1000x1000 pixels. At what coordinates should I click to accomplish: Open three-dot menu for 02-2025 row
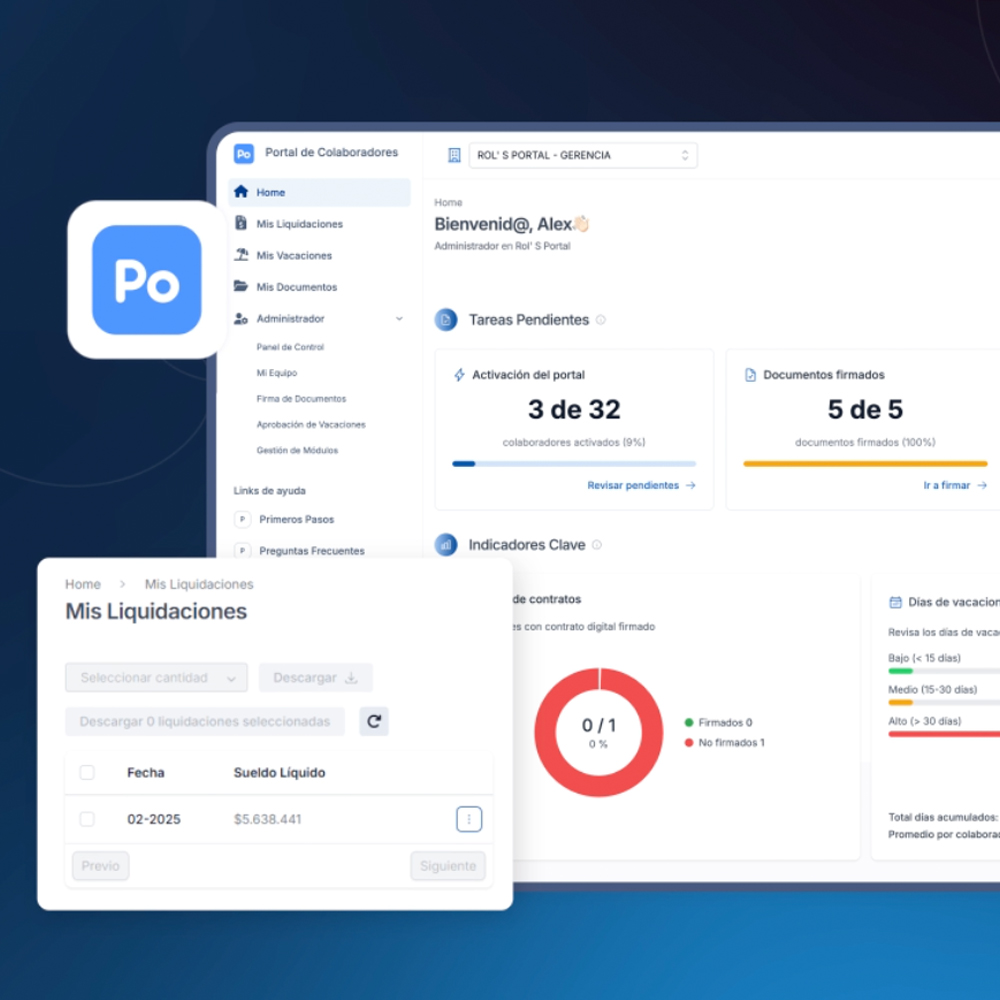(469, 819)
